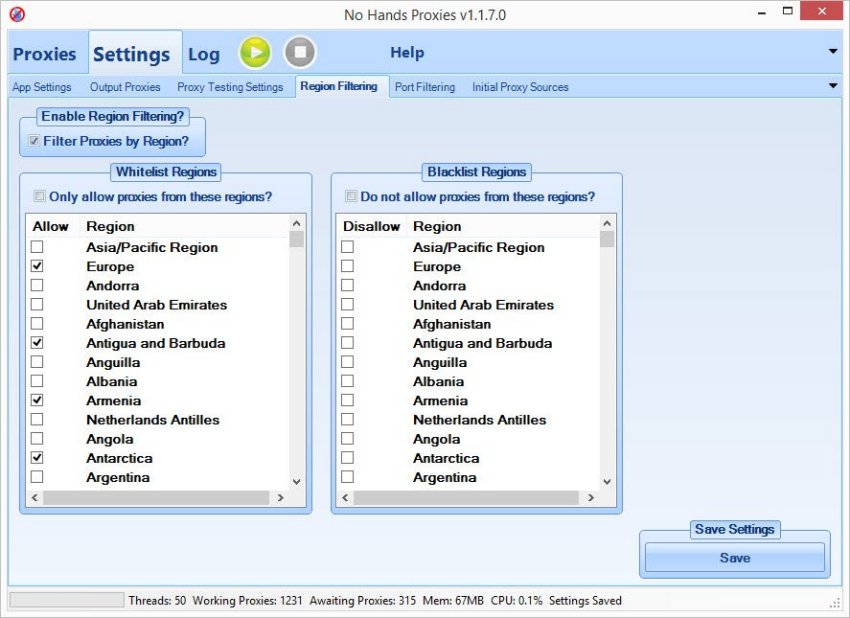Viewport: 850px width, 618px height.
Task: Uncheck Allow box for Antarctica
Action: [x=37, y=458]
